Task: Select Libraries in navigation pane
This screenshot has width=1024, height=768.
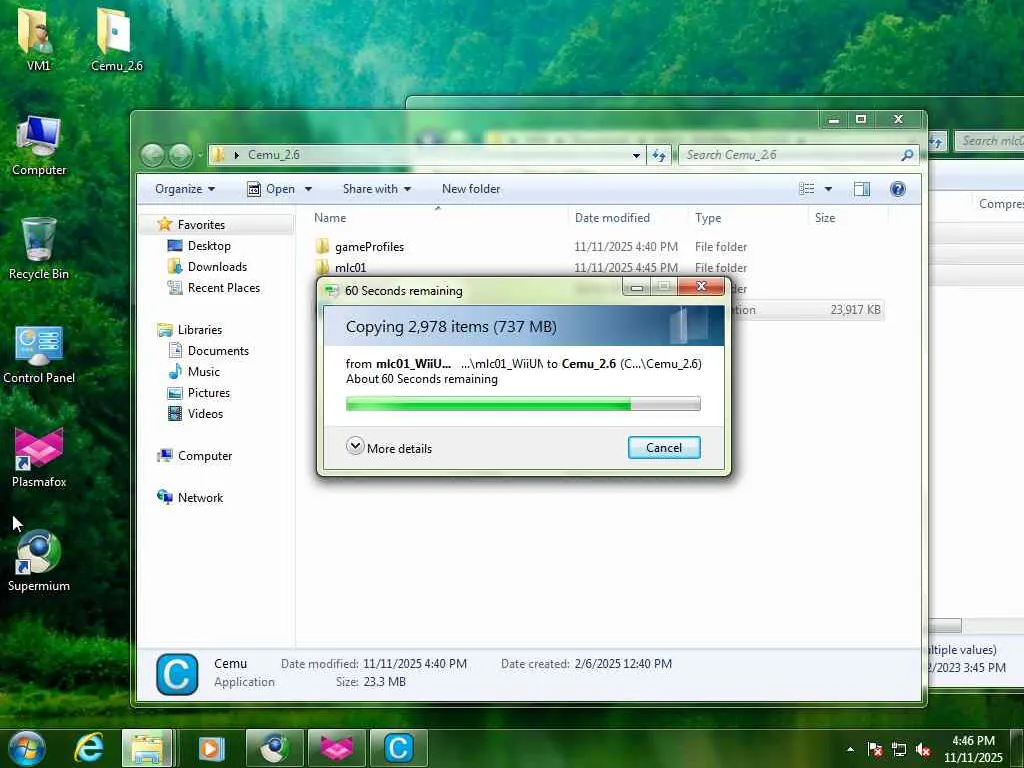Action: coord(200,330)
